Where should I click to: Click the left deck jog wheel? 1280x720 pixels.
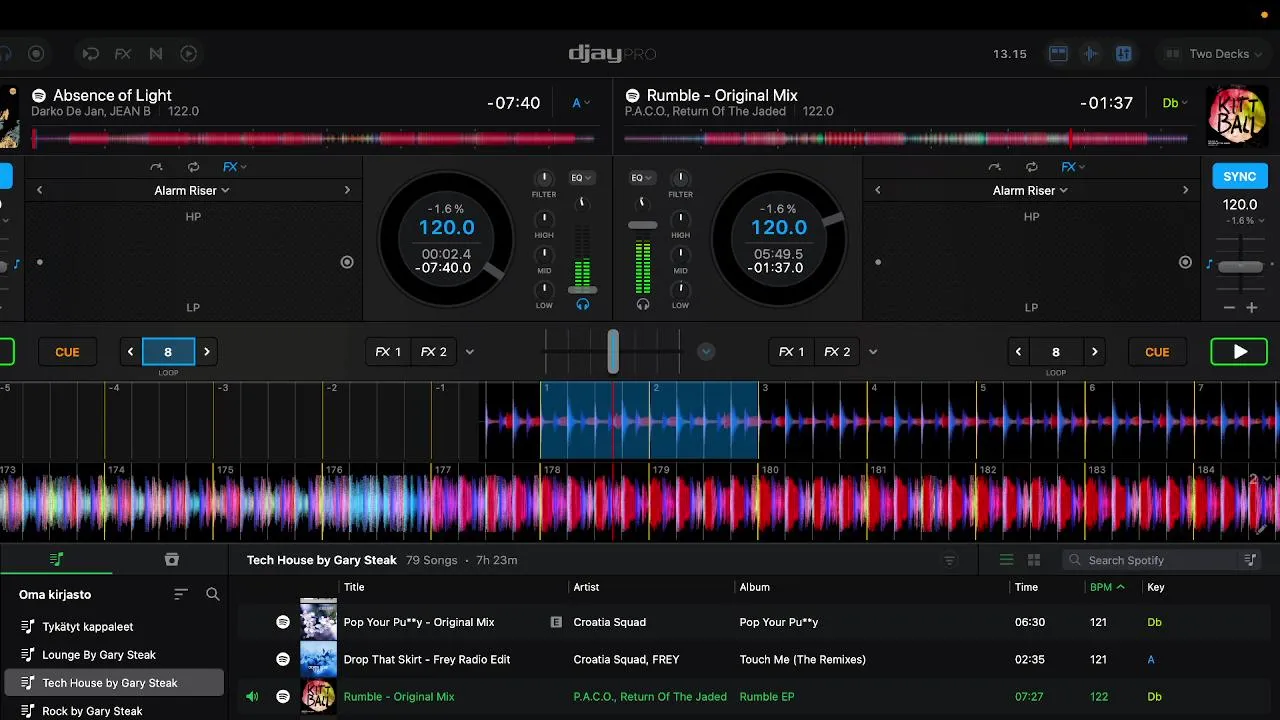(x=446, y=239)
